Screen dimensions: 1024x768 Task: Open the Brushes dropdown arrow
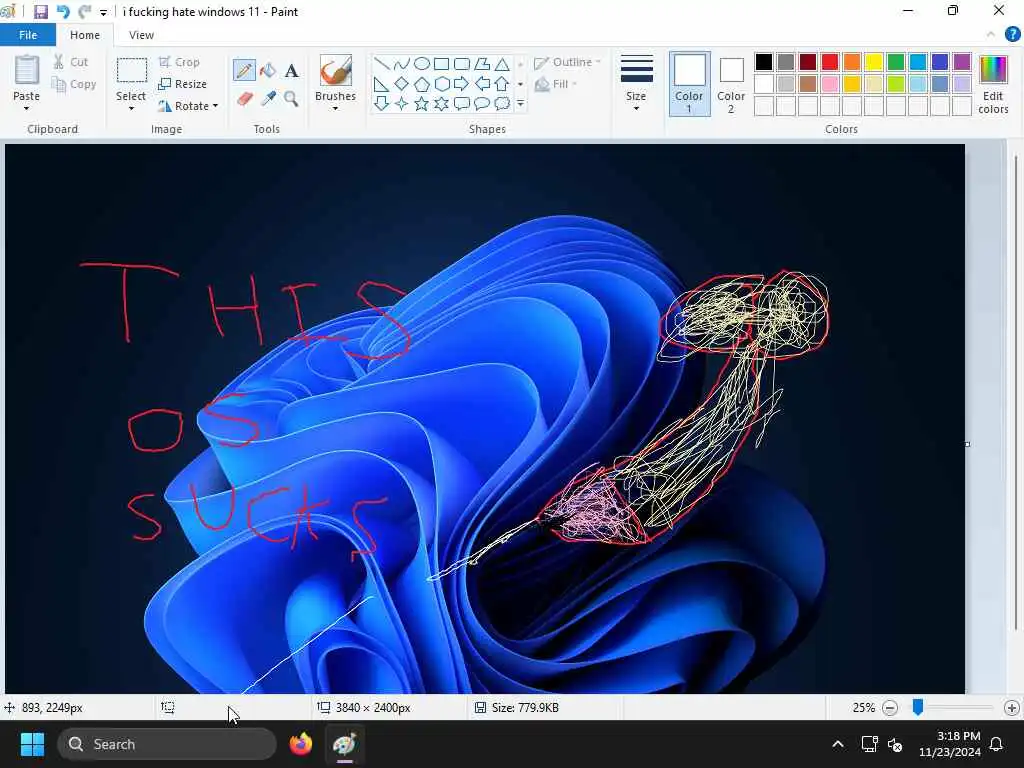[x=336, y=108]
